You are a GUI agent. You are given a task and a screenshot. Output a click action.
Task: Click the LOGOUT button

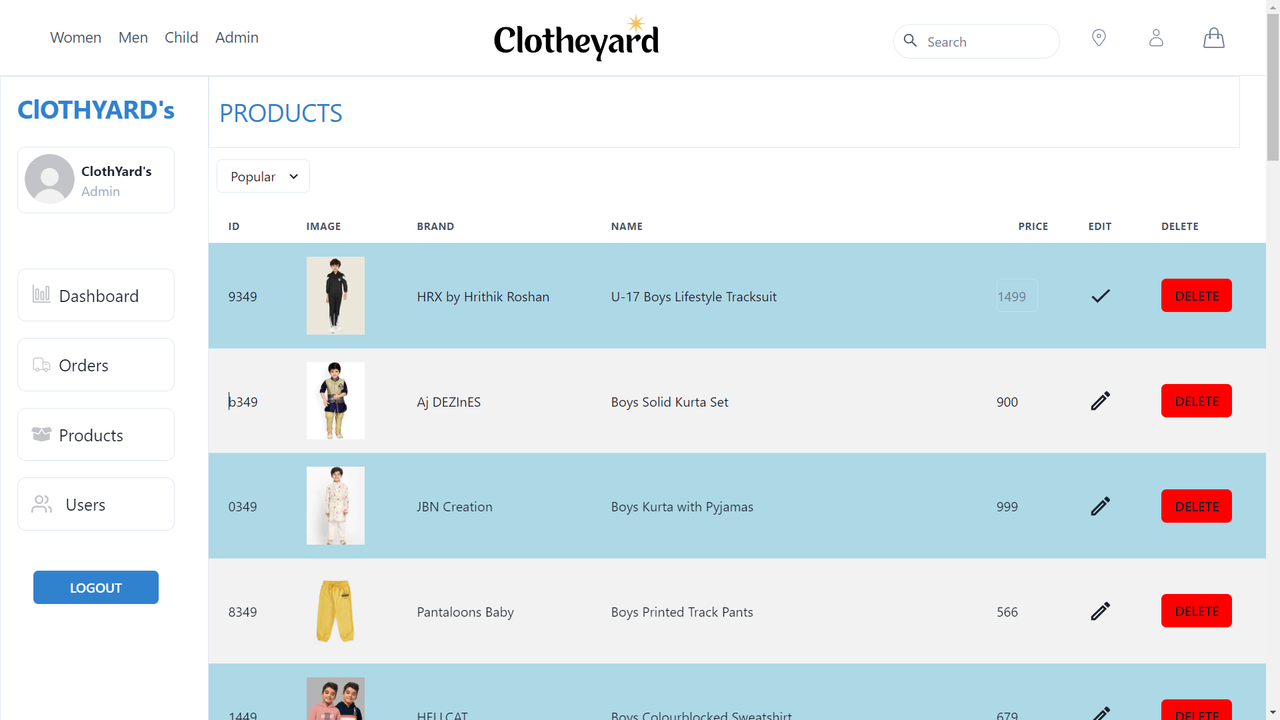pyautogui.click(x=96, y=587)
